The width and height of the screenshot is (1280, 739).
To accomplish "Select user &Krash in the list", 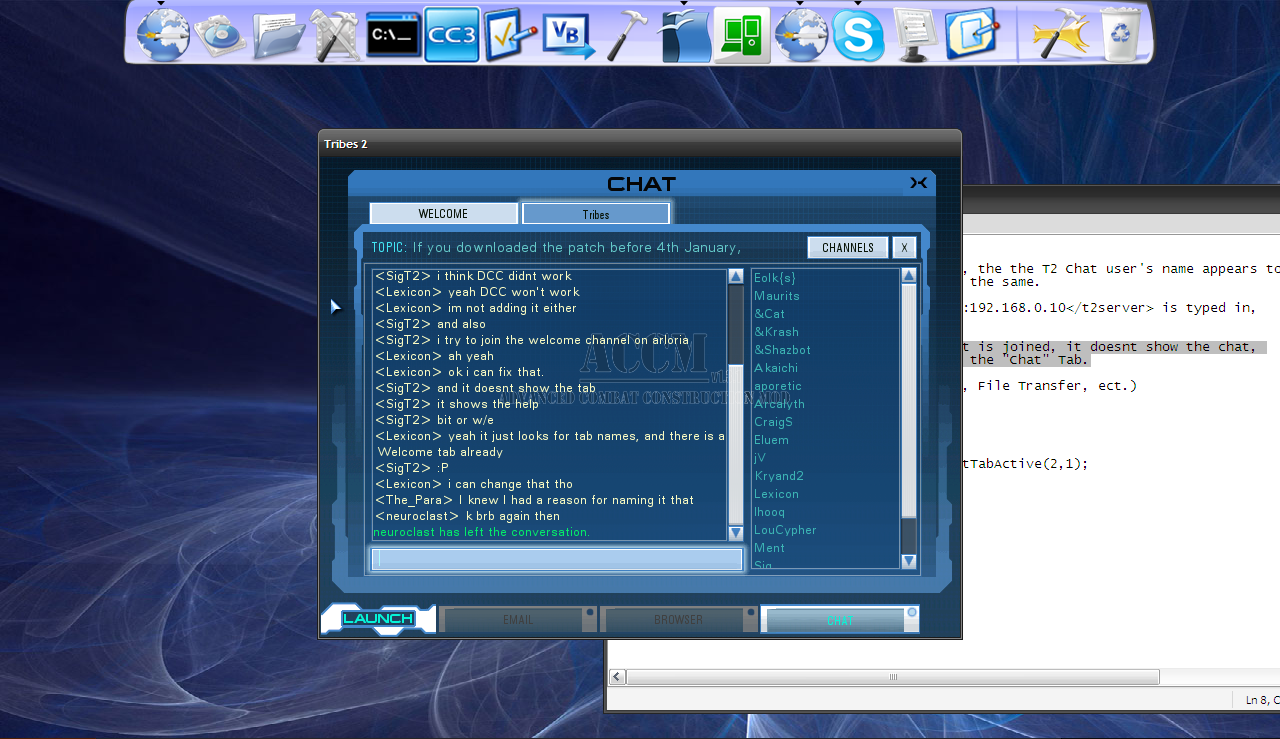I will (777, 332).
